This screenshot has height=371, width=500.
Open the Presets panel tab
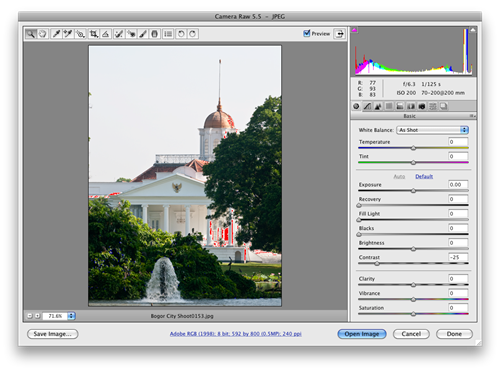[433, 106]
